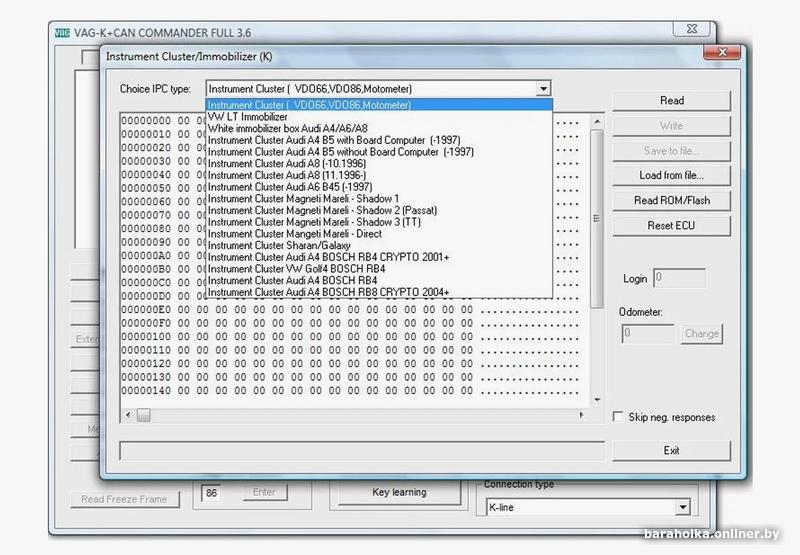This screenshot has width=800, height=555.
Task: Click hex row address 00000100
Action: [146, 337]
